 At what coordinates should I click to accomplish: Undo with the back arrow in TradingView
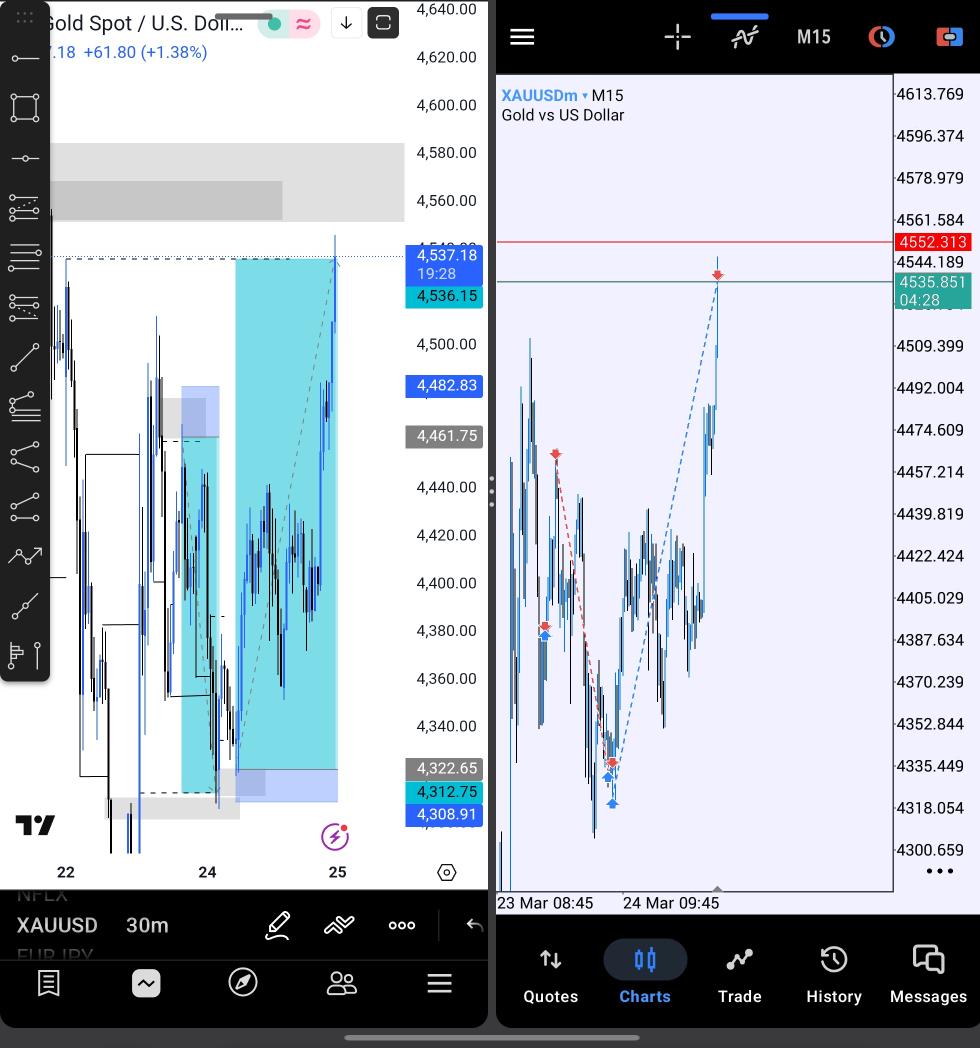point(475,925)
